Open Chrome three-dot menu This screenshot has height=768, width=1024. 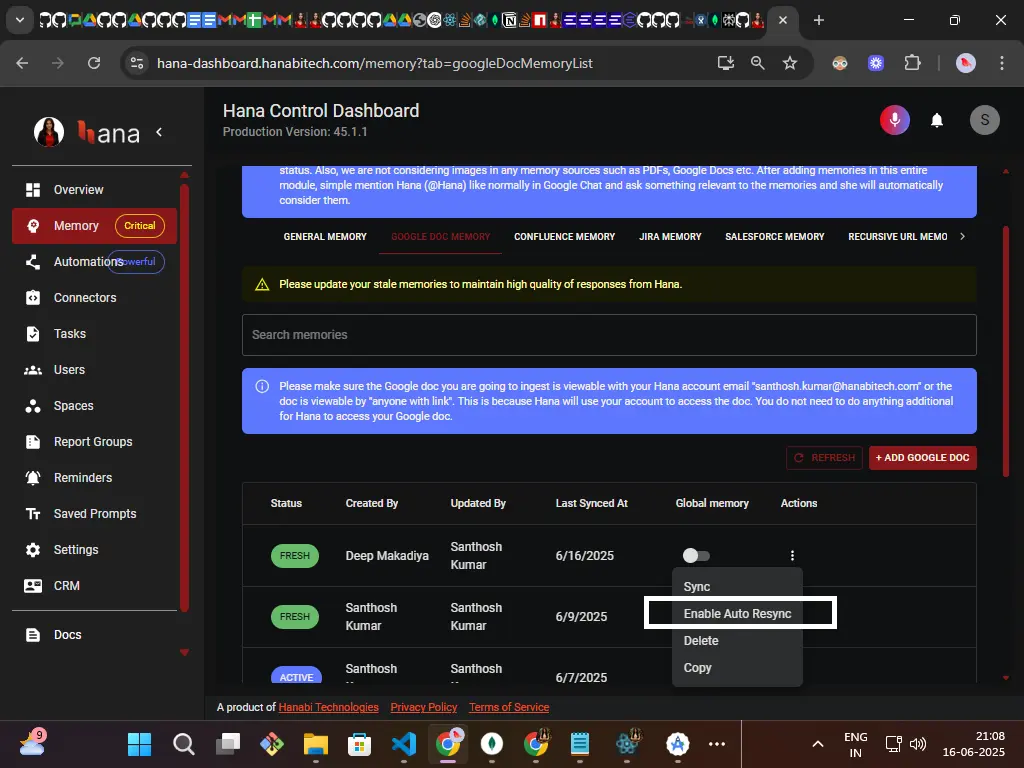coord(1002,63)
